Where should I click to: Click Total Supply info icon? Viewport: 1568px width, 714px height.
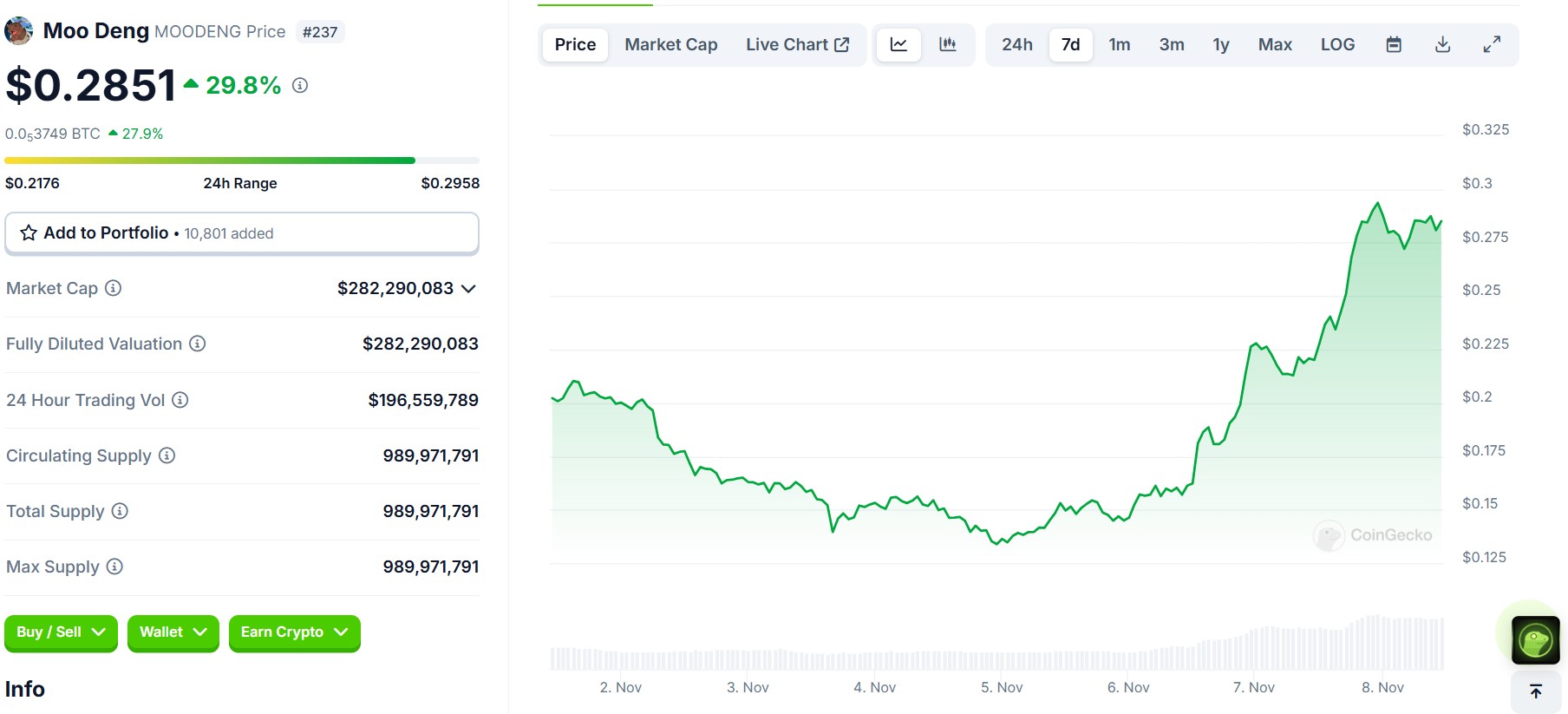click(121, 511)
